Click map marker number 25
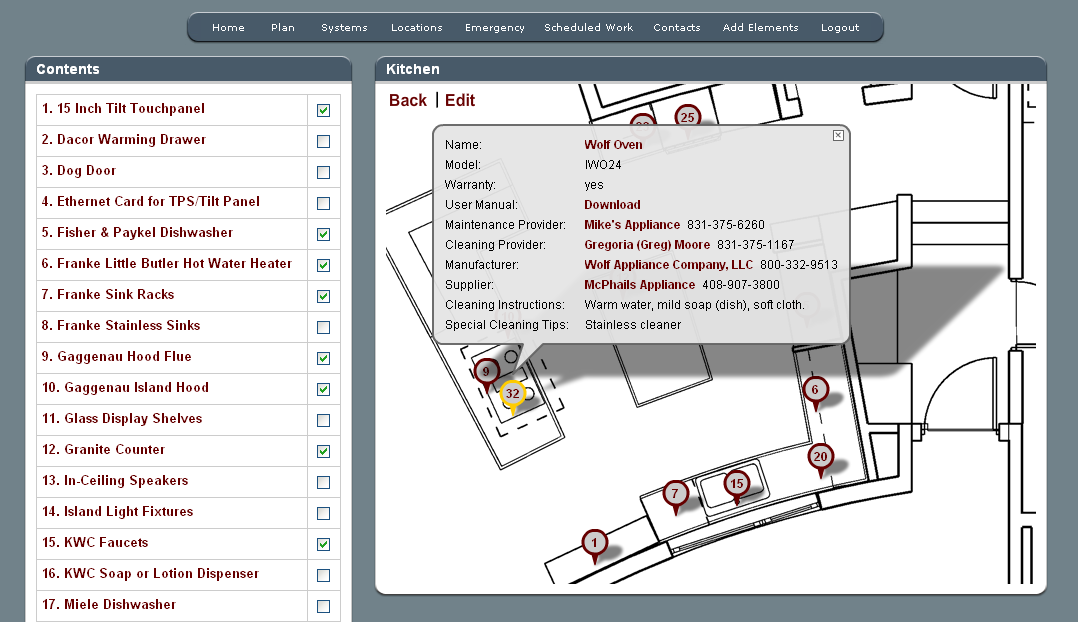This screenshot has height=622, width=1078. (x=687, y=117)
